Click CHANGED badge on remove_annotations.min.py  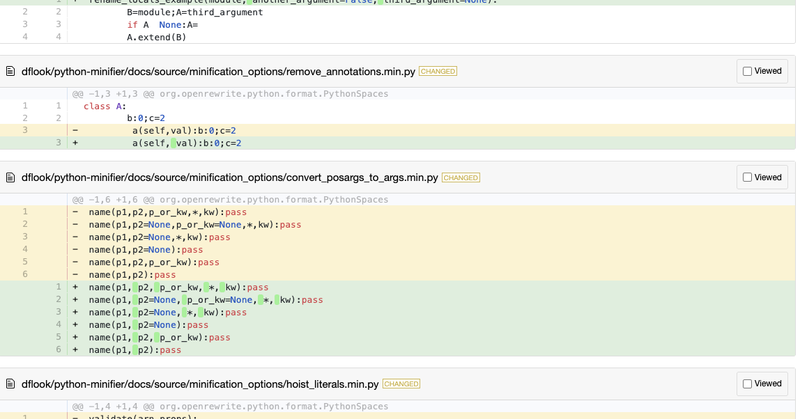[x=438, y=72]
